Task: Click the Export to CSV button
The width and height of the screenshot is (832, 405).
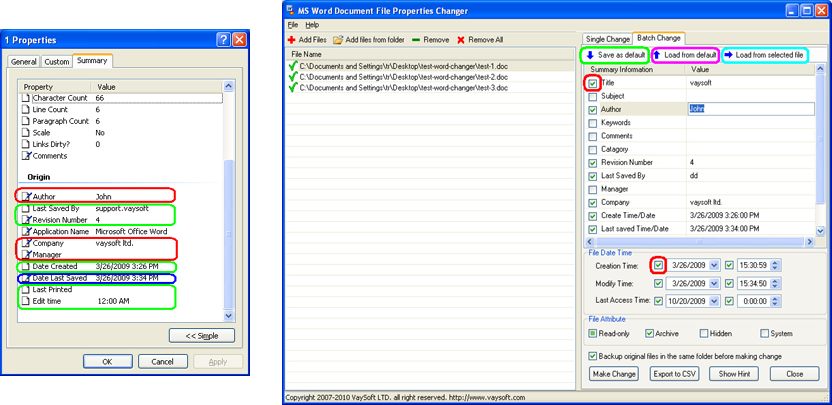Action: (672, 374)
